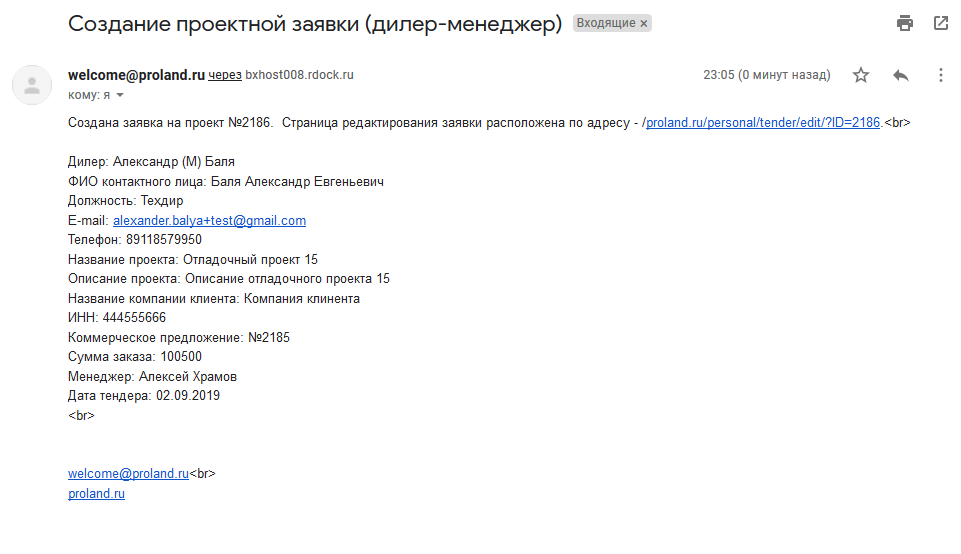Reply to the email with the arrow icon
This screenshot has height=554, width=961.
[x=900, y=75]
